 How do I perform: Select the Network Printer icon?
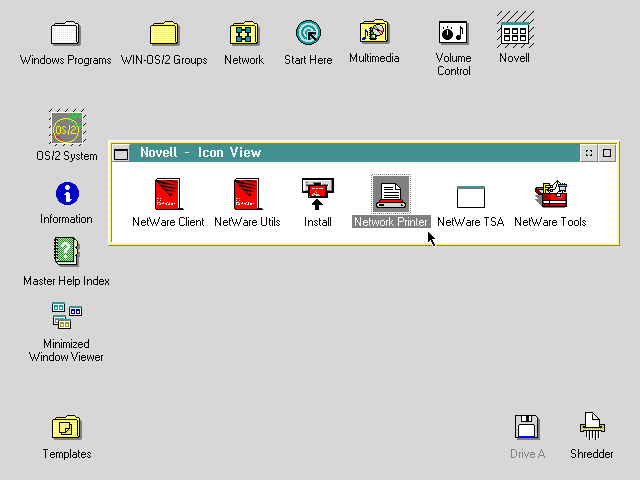pyautogui.click(x=391, y=194)
